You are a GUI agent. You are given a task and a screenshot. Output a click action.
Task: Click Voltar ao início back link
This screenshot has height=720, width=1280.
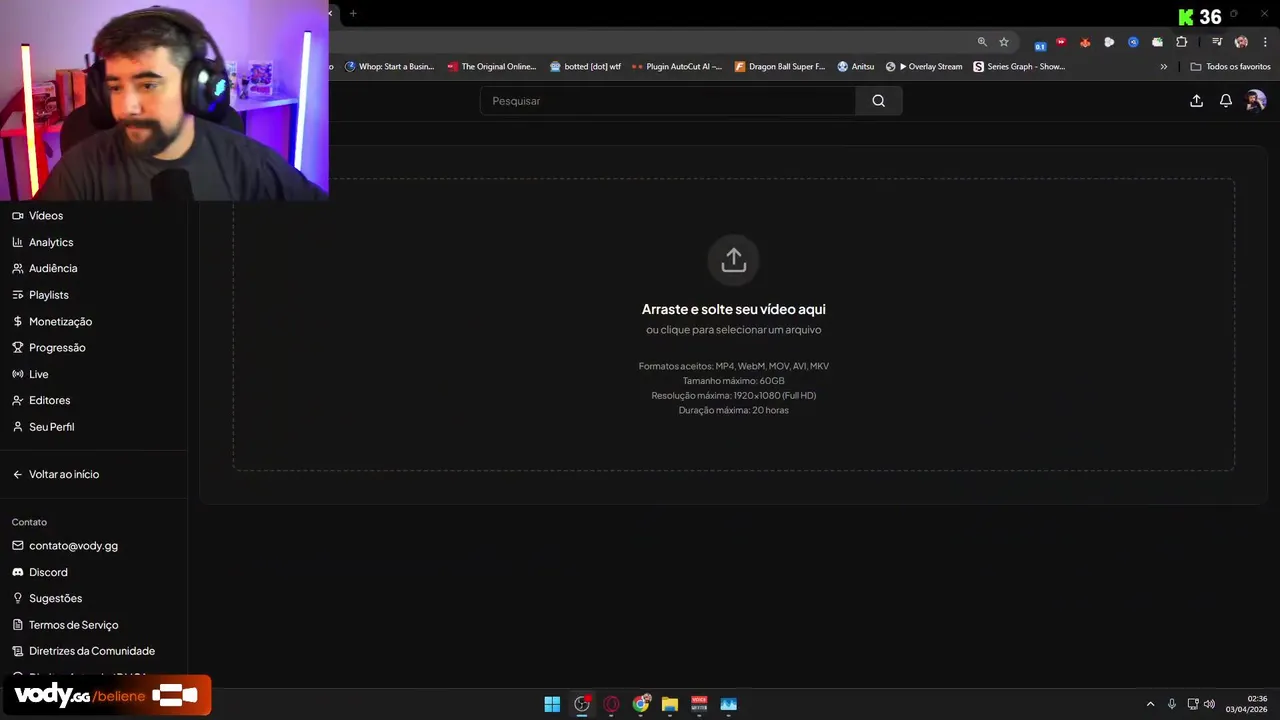[55, 474]
